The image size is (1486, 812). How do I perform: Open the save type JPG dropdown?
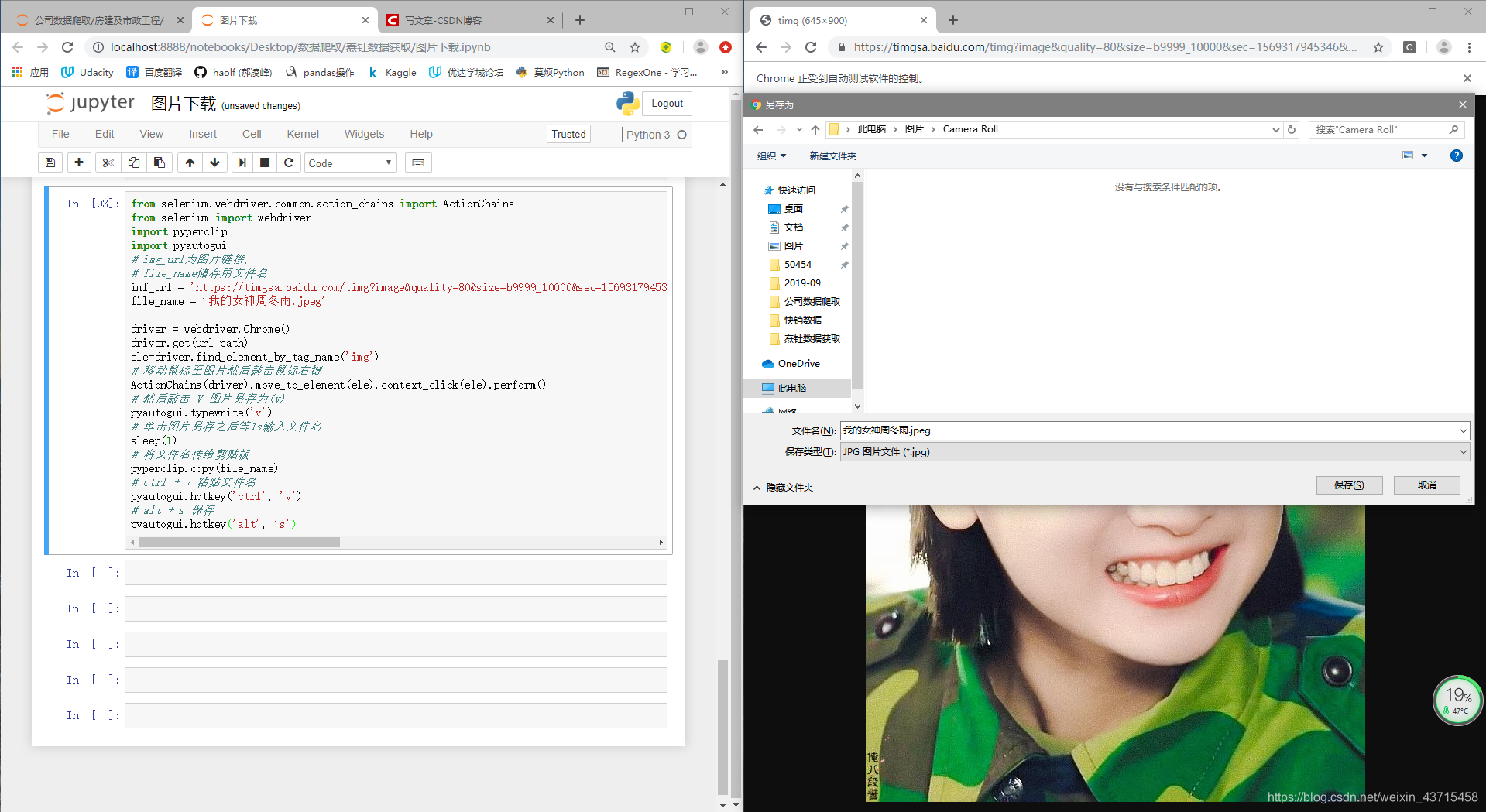(x=1155, y=452)
